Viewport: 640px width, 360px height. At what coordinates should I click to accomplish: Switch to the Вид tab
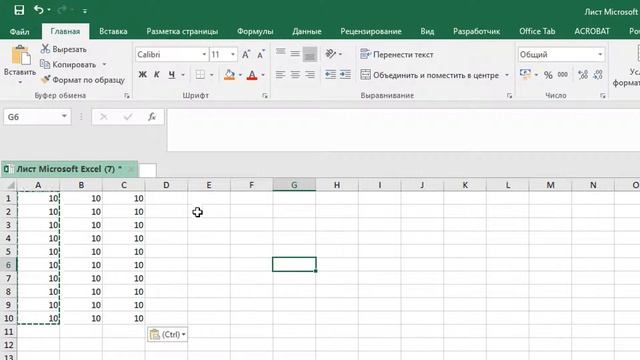427,31
